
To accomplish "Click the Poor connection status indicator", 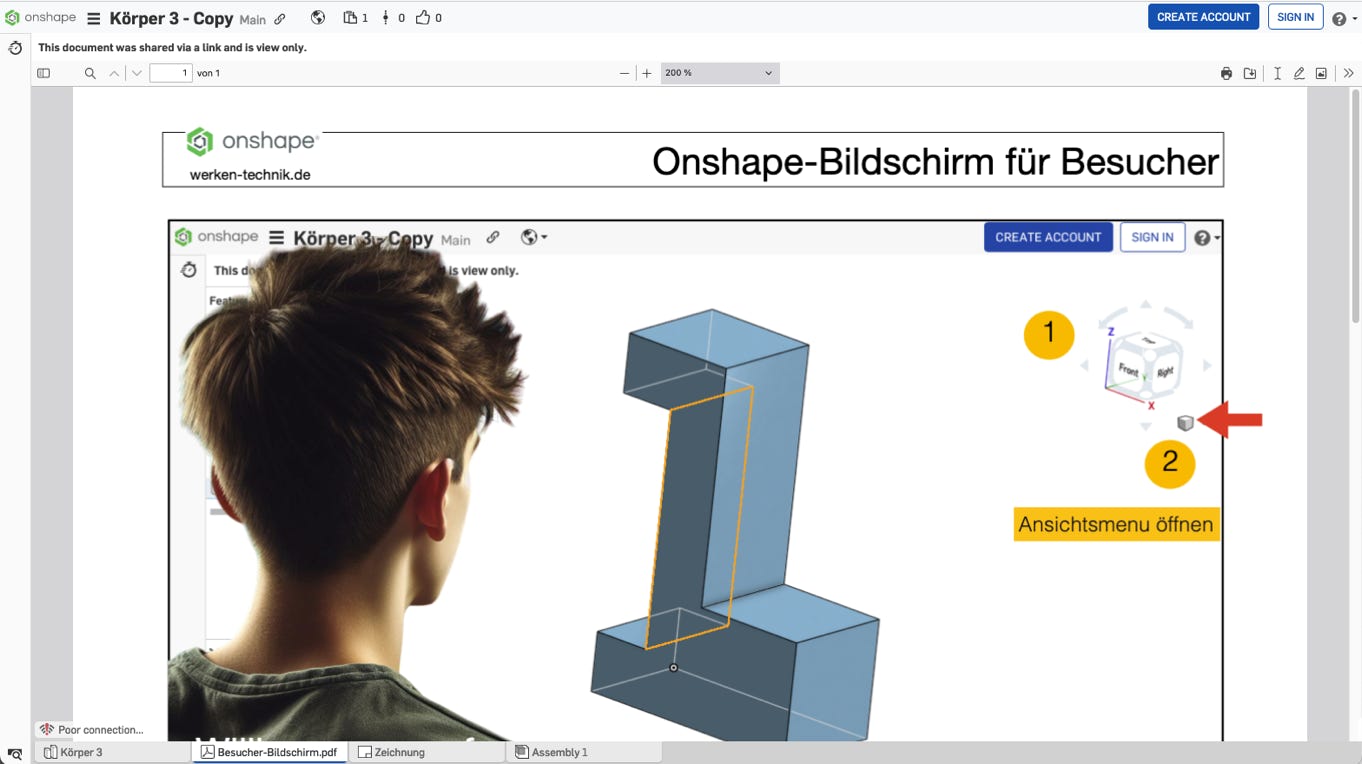I will 92,730.
